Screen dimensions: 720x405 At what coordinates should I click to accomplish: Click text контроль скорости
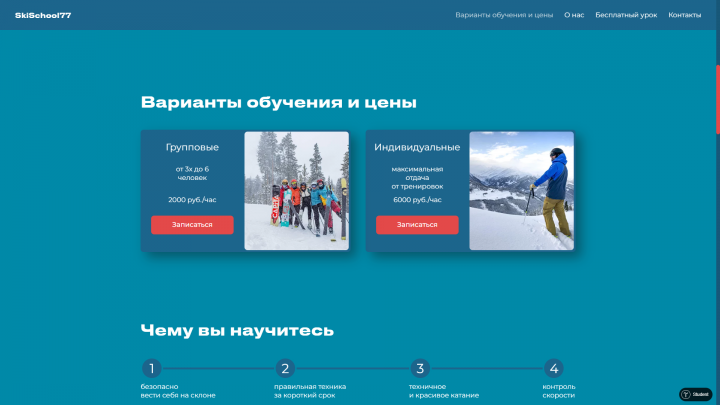coord(559,391)
